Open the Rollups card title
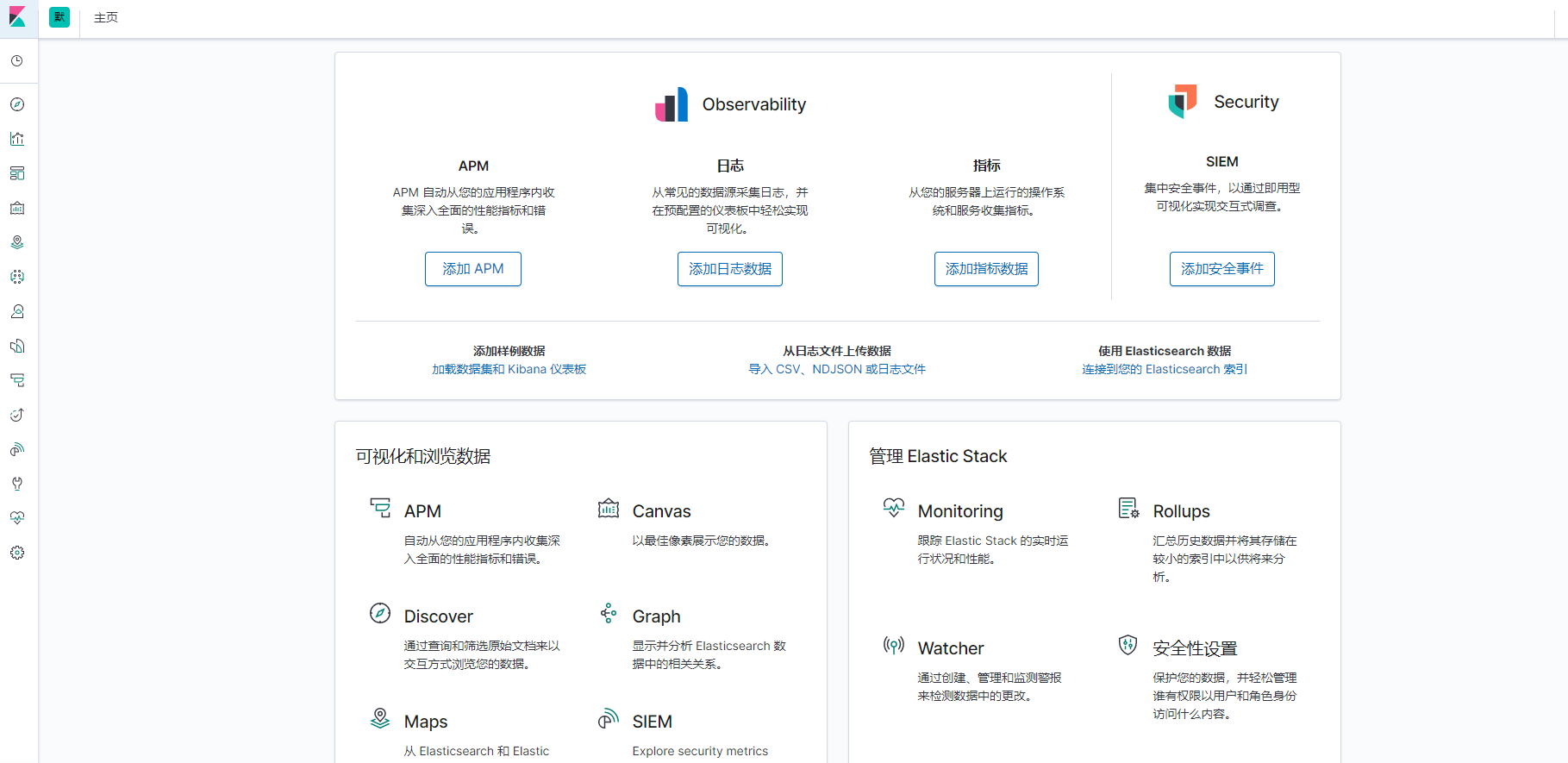Viewport: 1568px width, 763px height. (1181, 511)
